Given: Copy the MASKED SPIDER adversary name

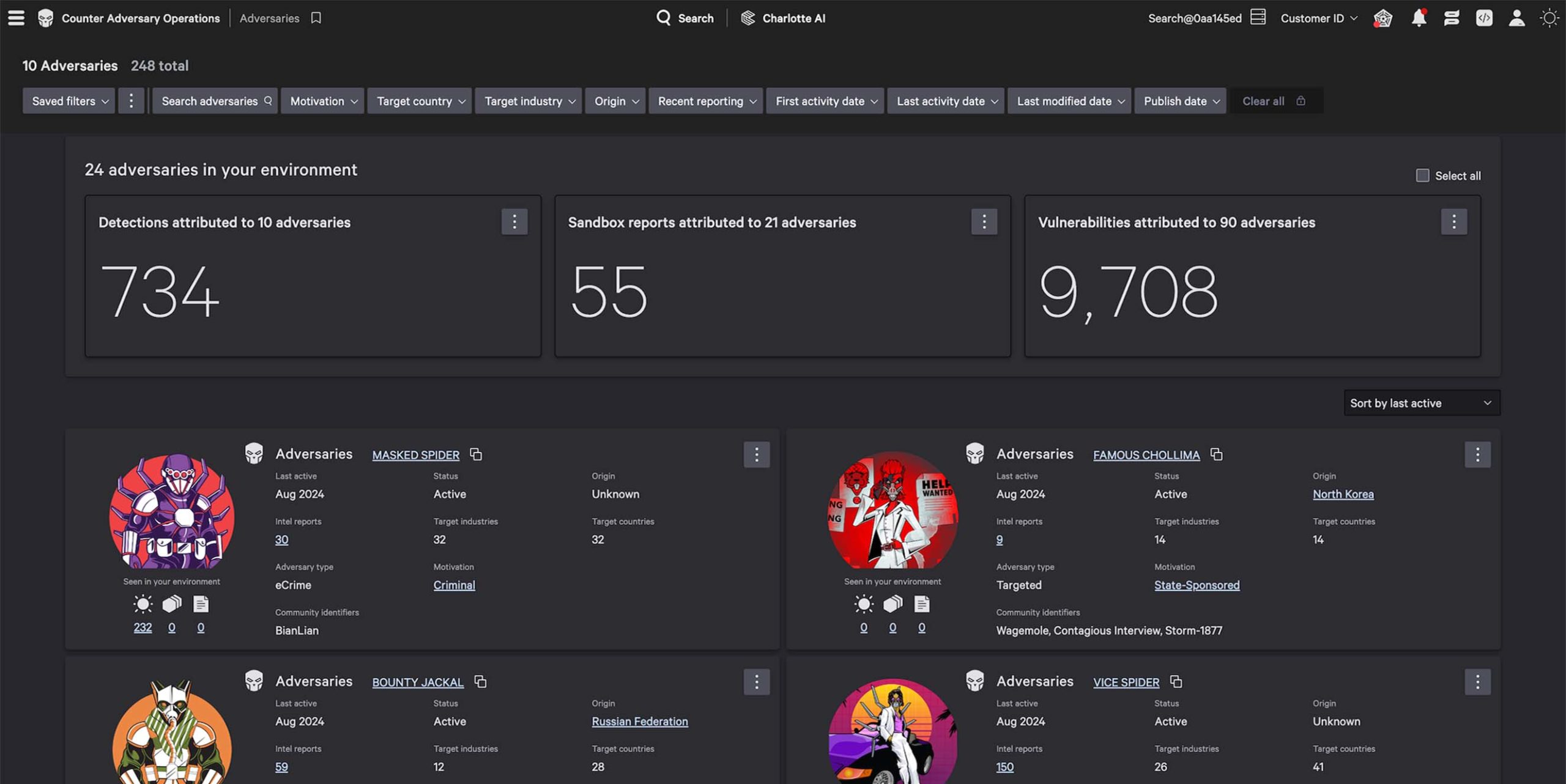Looking at the screenshot, I should tap(476, 454).
